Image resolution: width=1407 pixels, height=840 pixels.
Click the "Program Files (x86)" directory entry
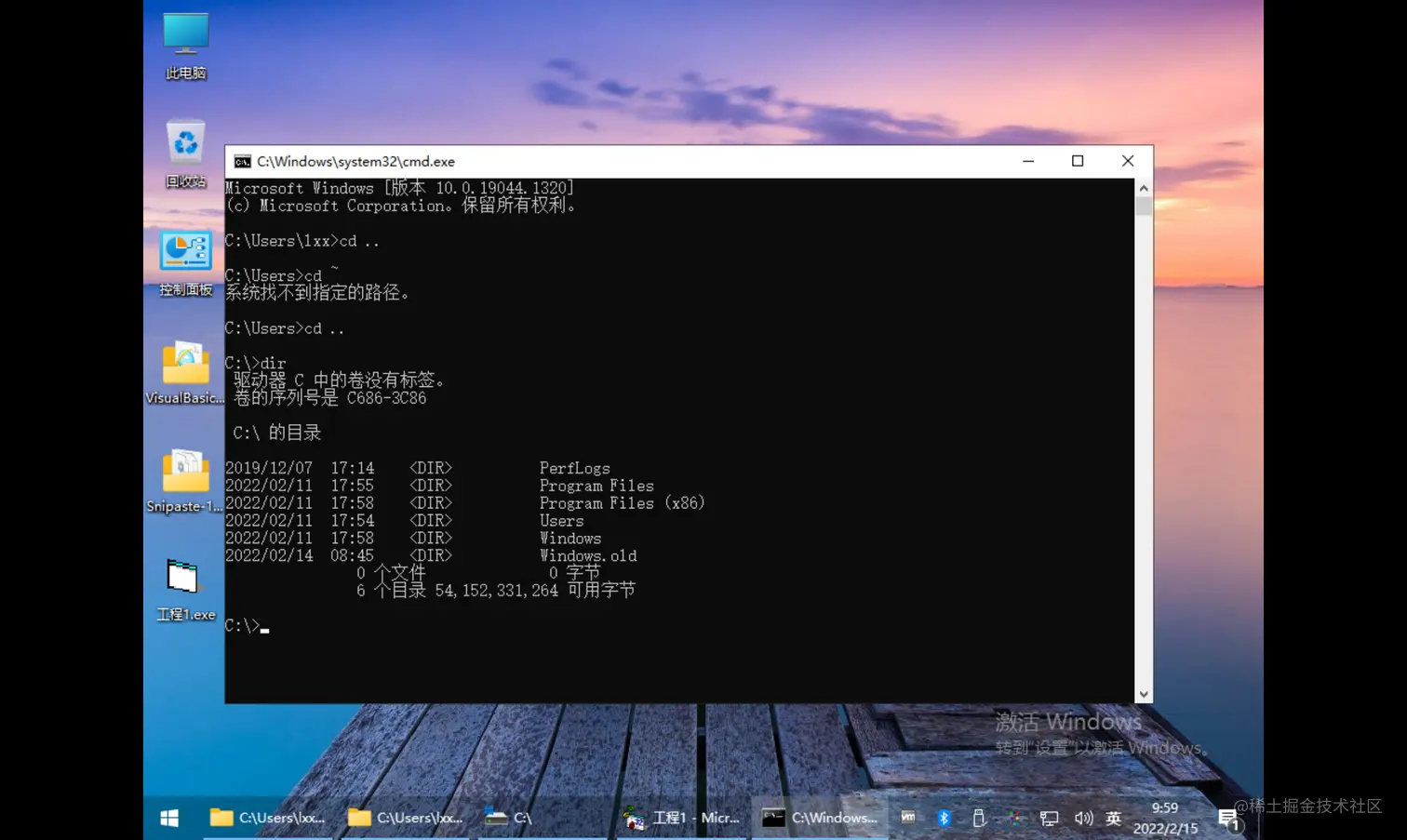coord(623,503)
